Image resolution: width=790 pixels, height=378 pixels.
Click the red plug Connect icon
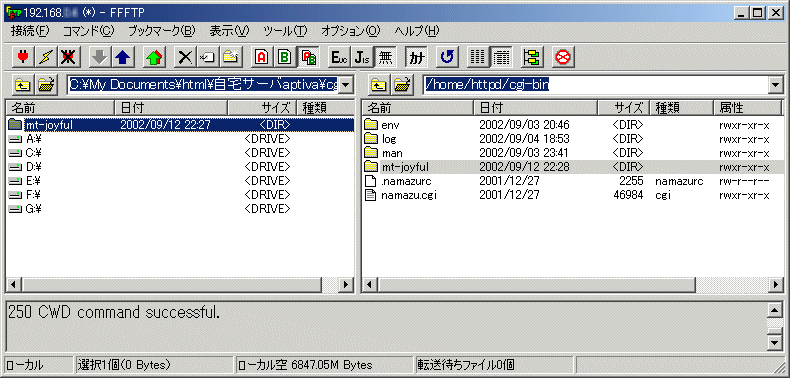[22, 57]
